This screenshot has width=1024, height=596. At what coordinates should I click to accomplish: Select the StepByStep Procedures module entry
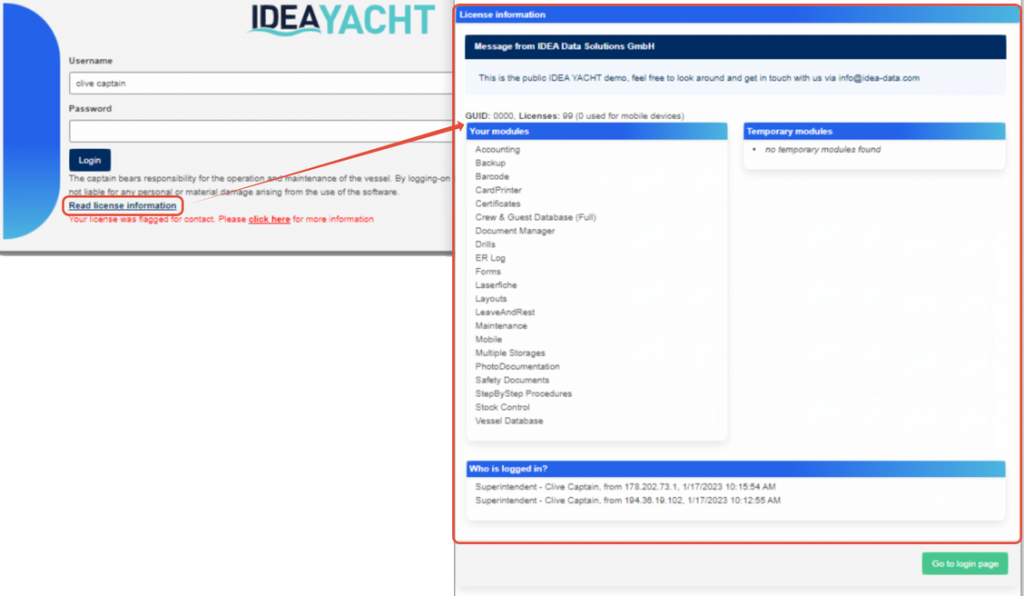click(x=523, y=394)
